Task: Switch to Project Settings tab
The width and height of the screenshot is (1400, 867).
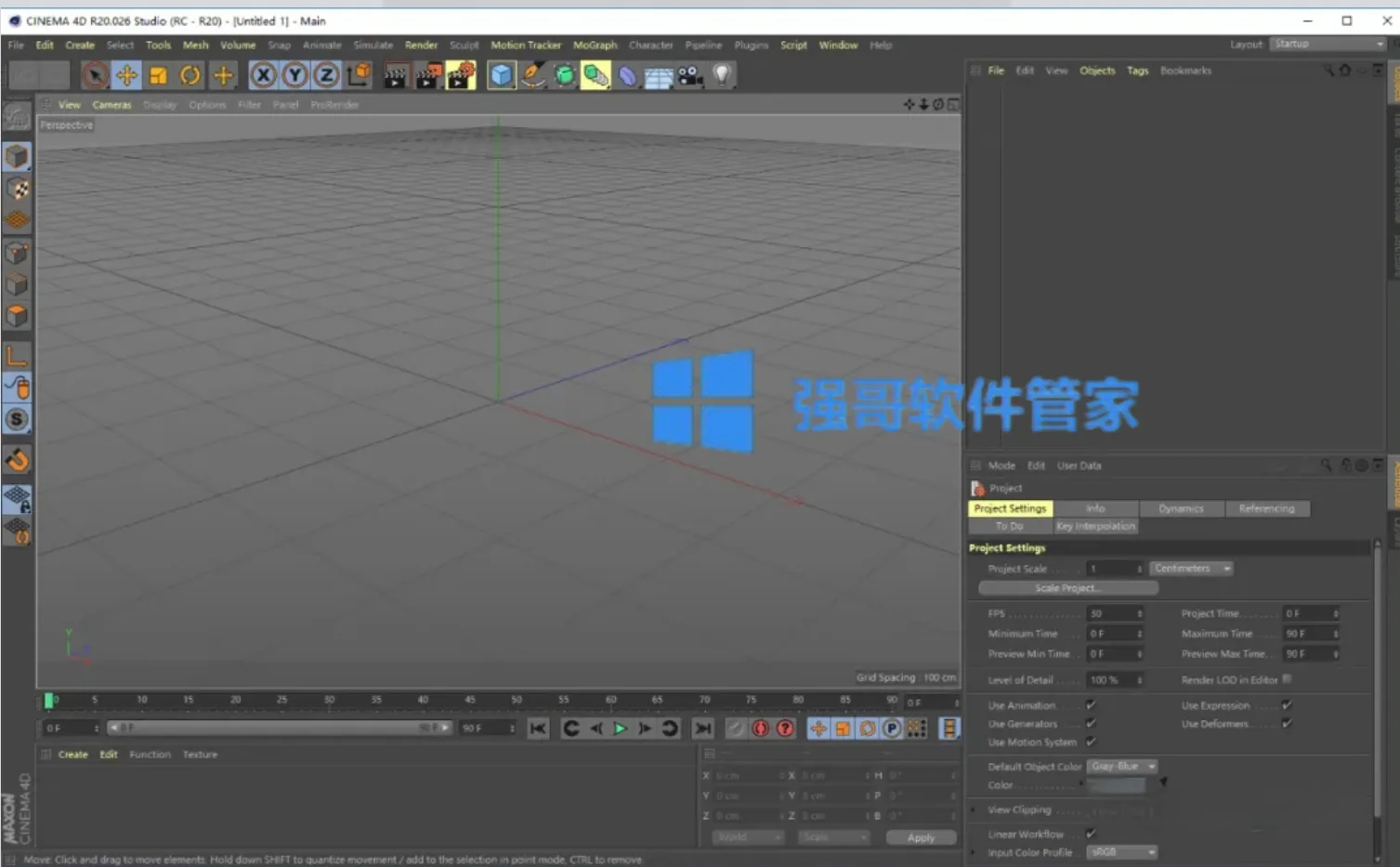Action: click(1010, 508)
